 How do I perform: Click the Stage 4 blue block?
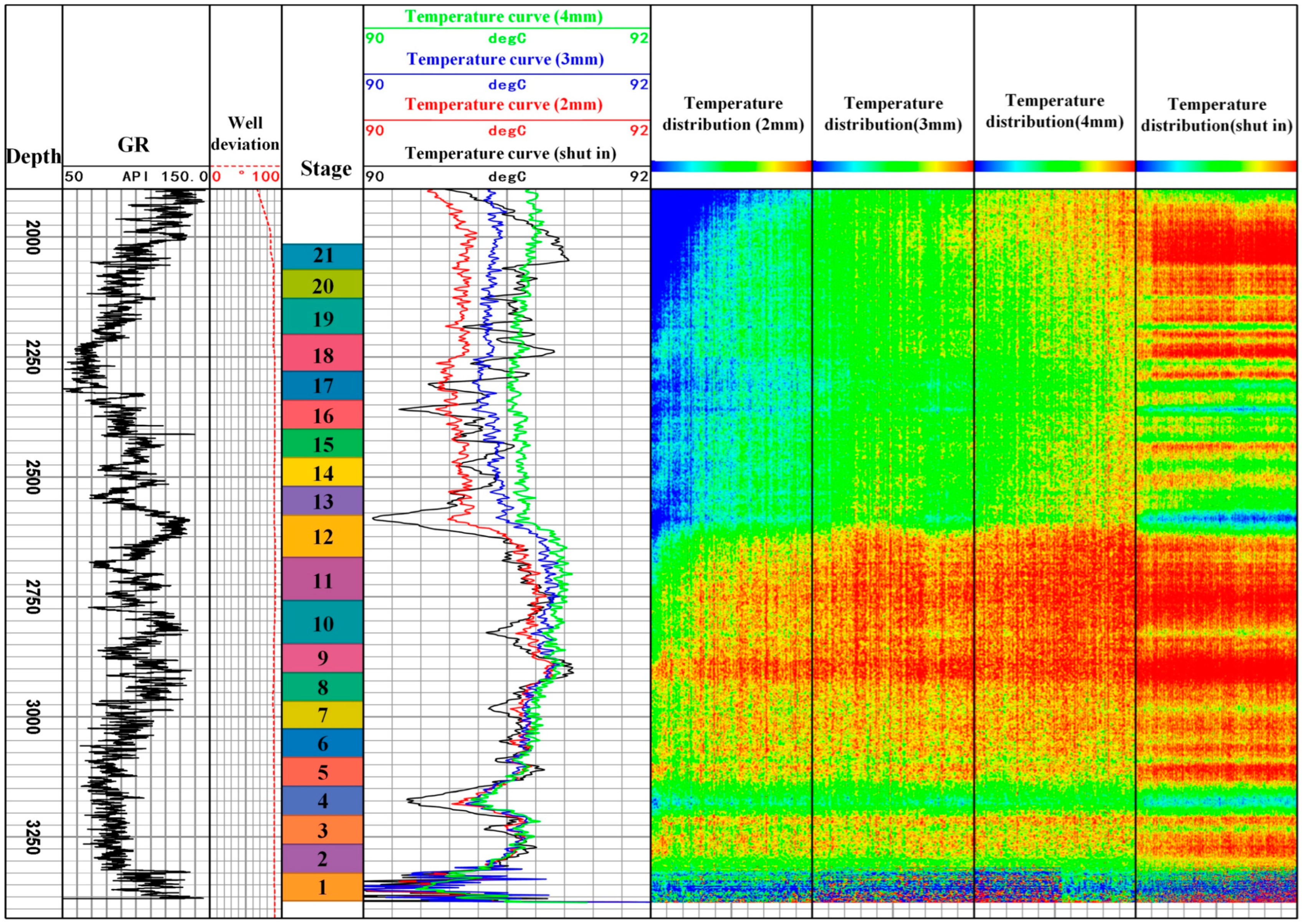pyautogui.click(x=323, y=801)
